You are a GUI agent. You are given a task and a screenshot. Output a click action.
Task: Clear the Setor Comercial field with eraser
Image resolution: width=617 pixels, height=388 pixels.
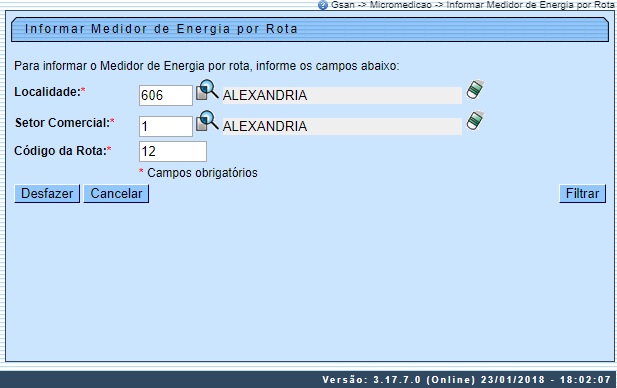tap(475, 121)
